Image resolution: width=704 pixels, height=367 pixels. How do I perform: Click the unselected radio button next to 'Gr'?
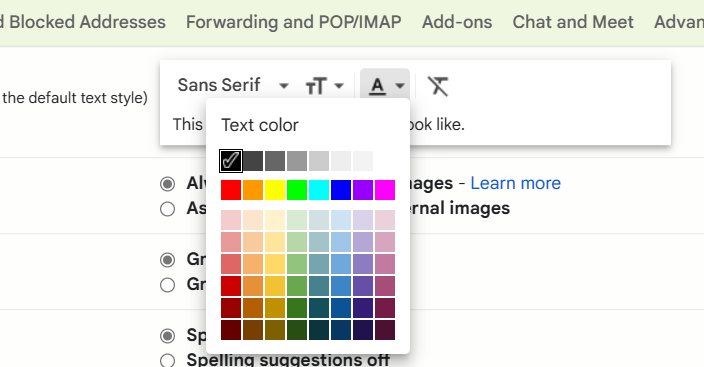point(167,285)
